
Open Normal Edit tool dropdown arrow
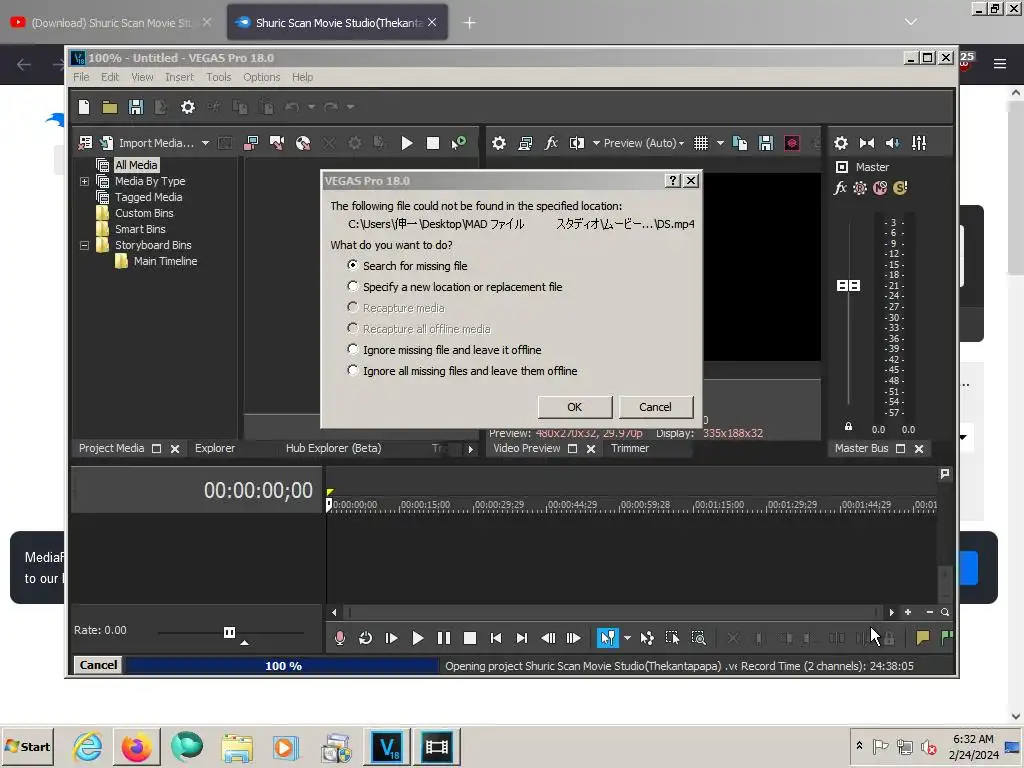[627, 638]
